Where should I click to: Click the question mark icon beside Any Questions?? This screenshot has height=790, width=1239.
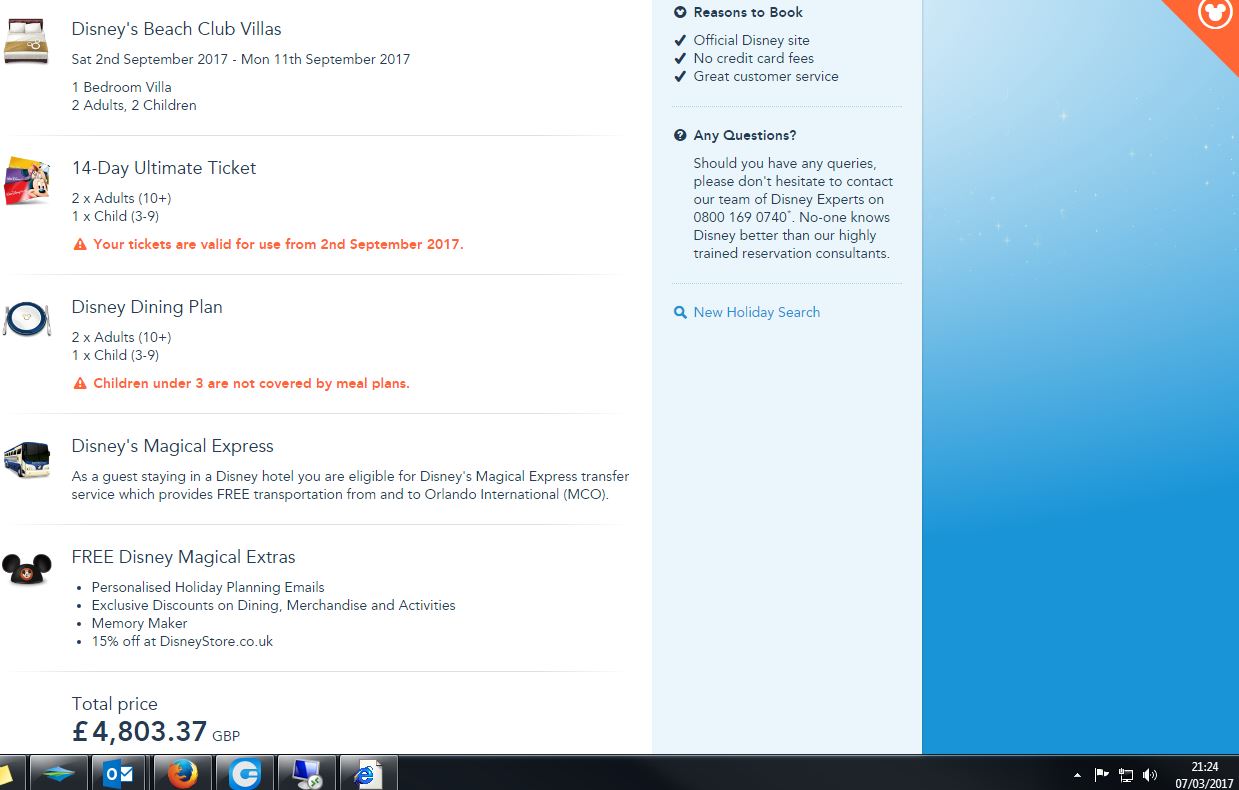click(x=680, y=135)
